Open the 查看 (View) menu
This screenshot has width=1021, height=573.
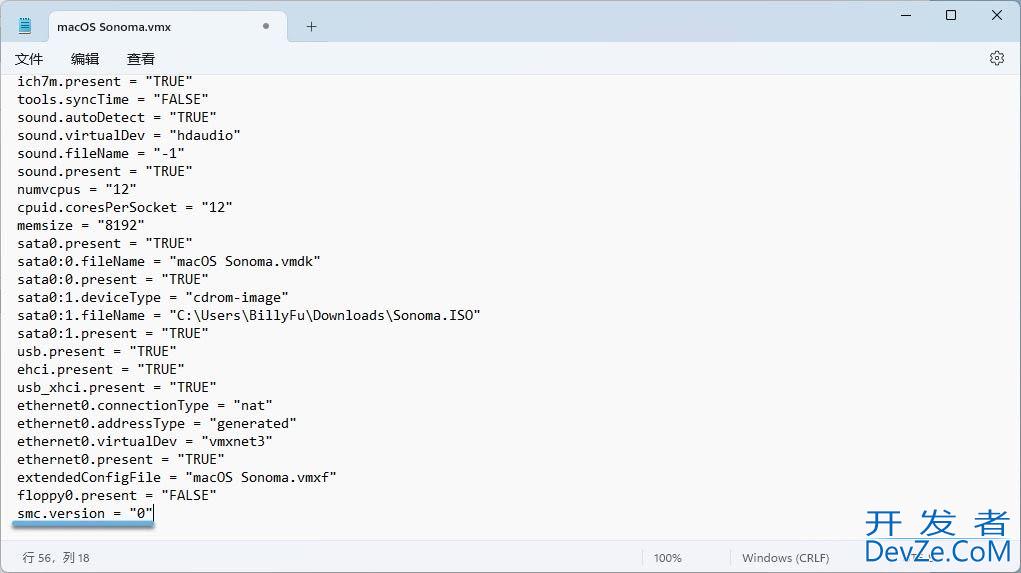(x=141, y=59)
